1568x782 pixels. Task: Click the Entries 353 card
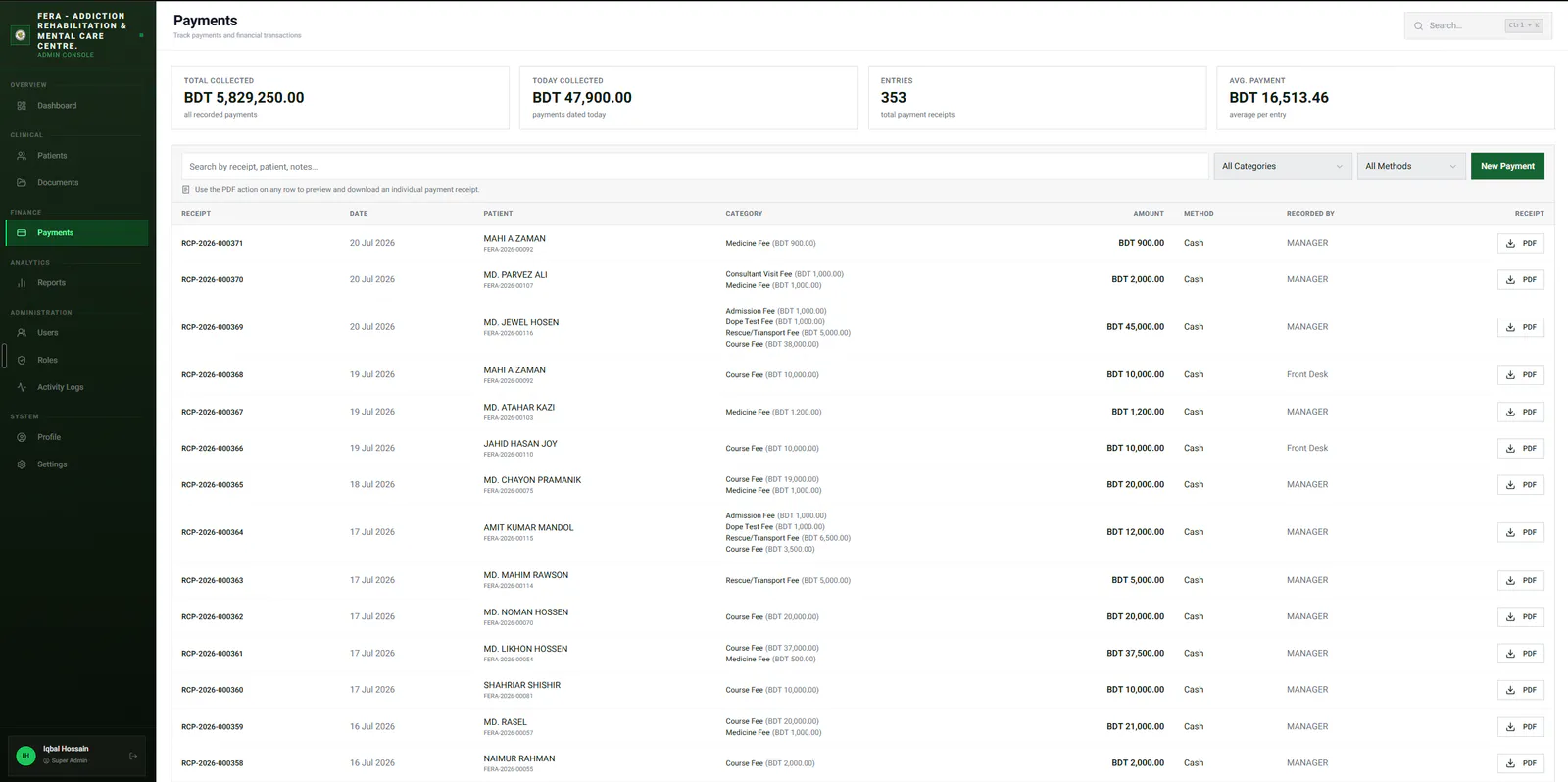point(1037,98)
